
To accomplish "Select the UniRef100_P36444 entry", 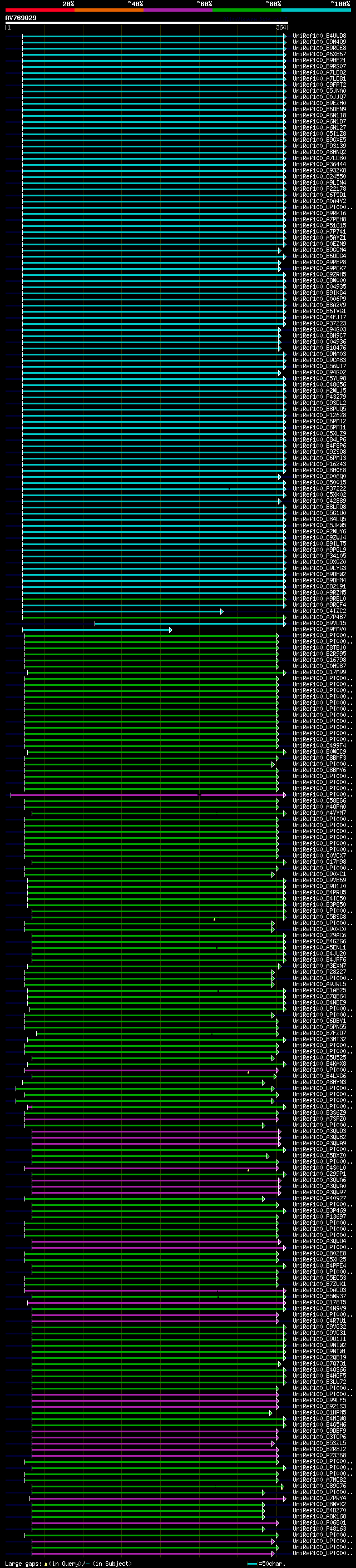I will [319, 164].
